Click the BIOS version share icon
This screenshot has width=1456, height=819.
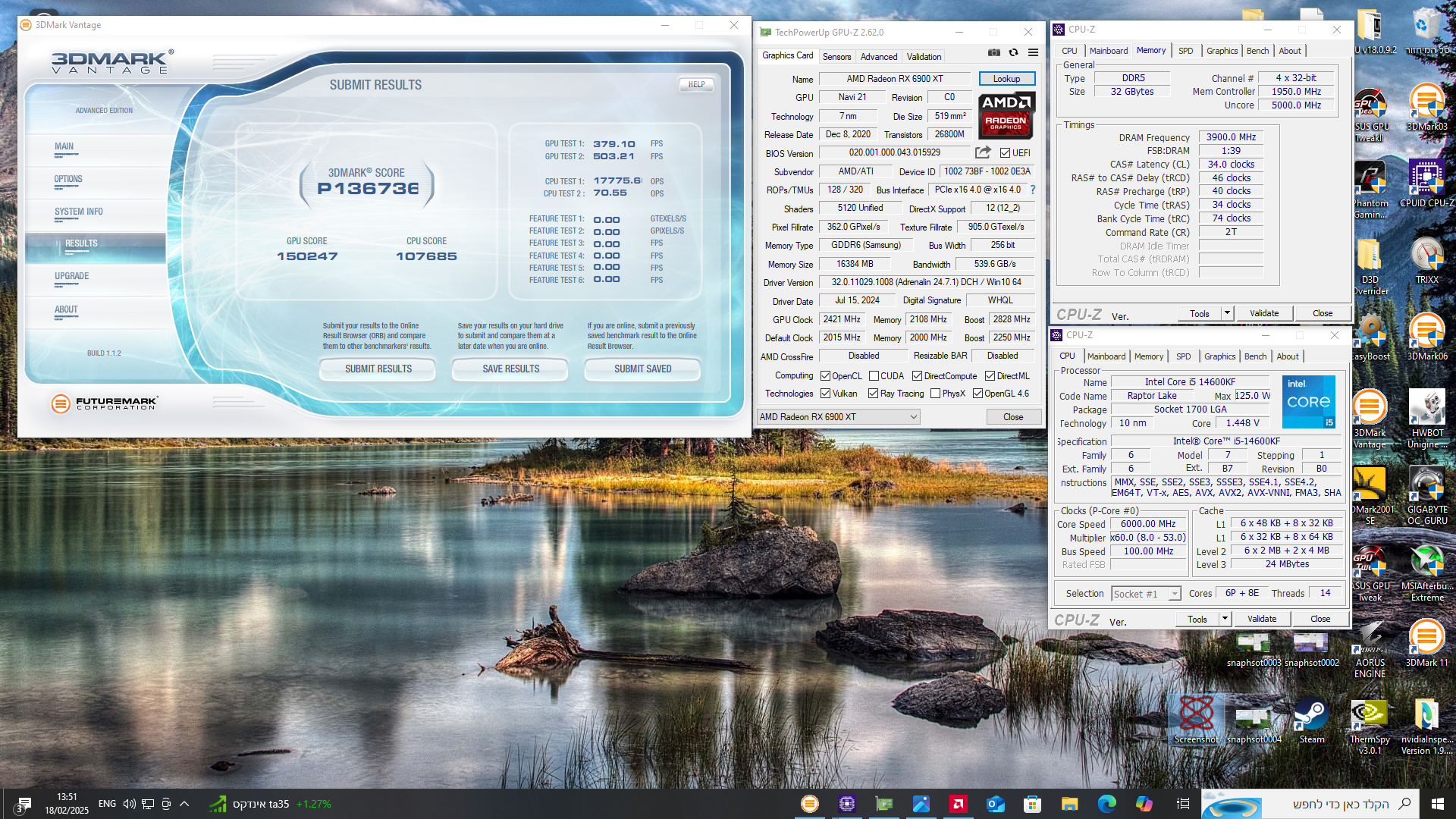(983, 152)
